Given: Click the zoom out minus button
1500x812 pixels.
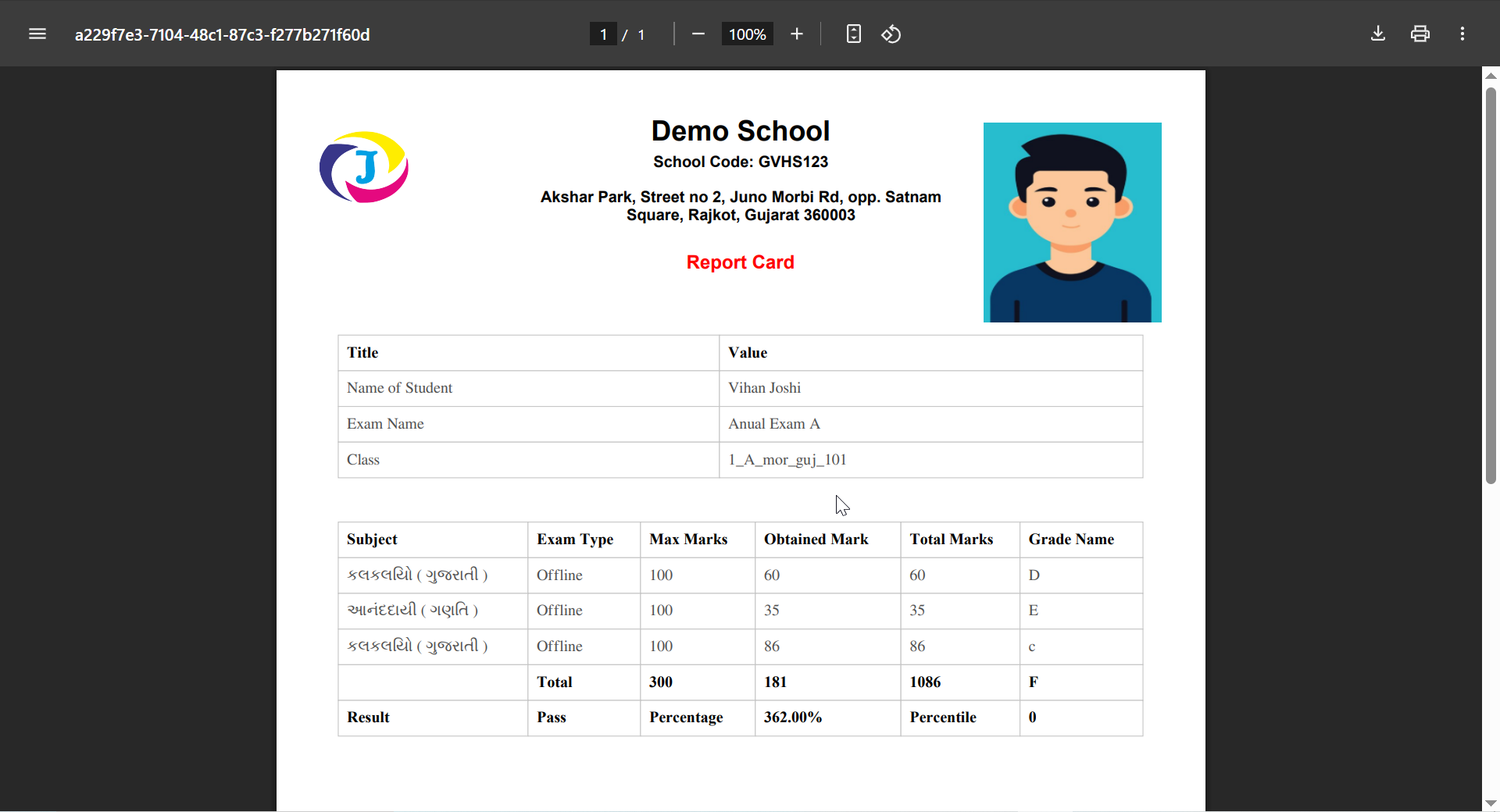Looking at the screenshot, I should [x=698, y=34].
